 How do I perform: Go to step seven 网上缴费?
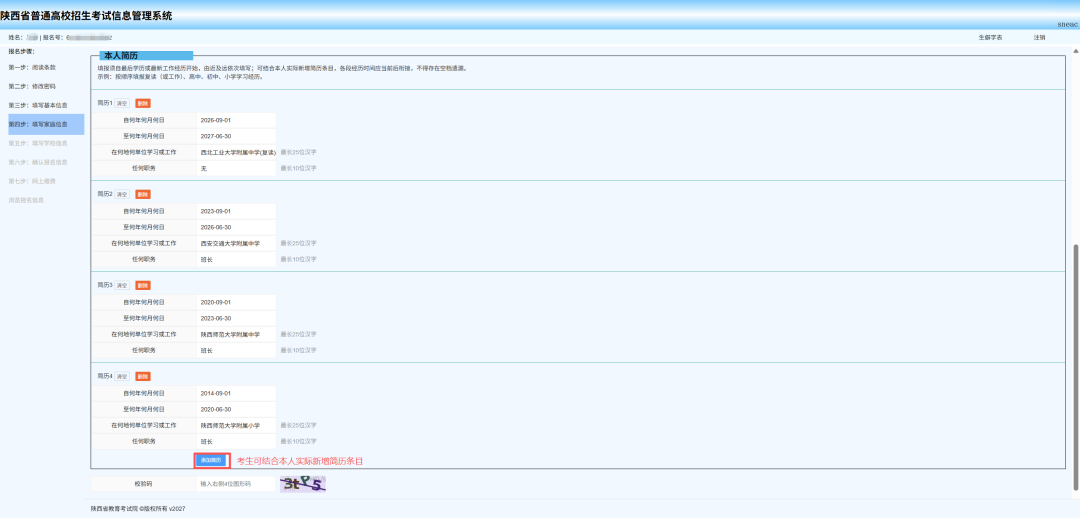click(x=32, y=181)
